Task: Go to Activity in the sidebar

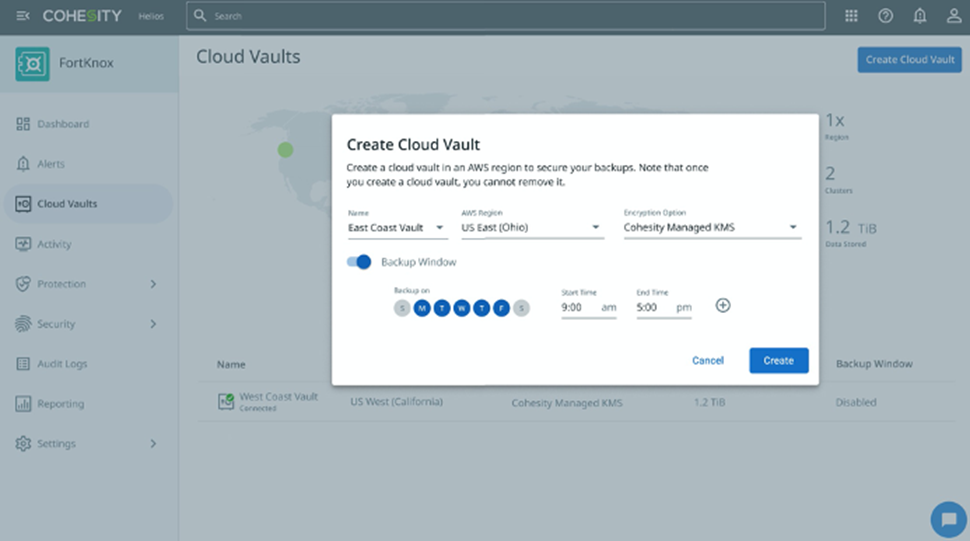Action: [x=88, y=244]
